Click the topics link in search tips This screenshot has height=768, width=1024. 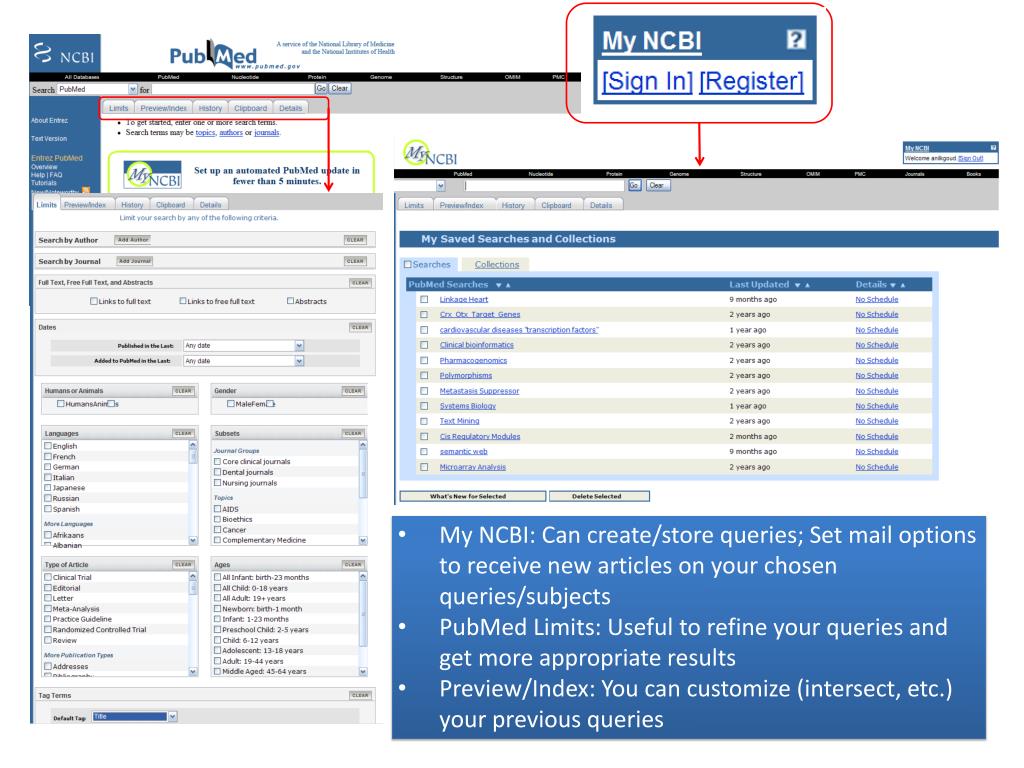[x=205, y=133]
